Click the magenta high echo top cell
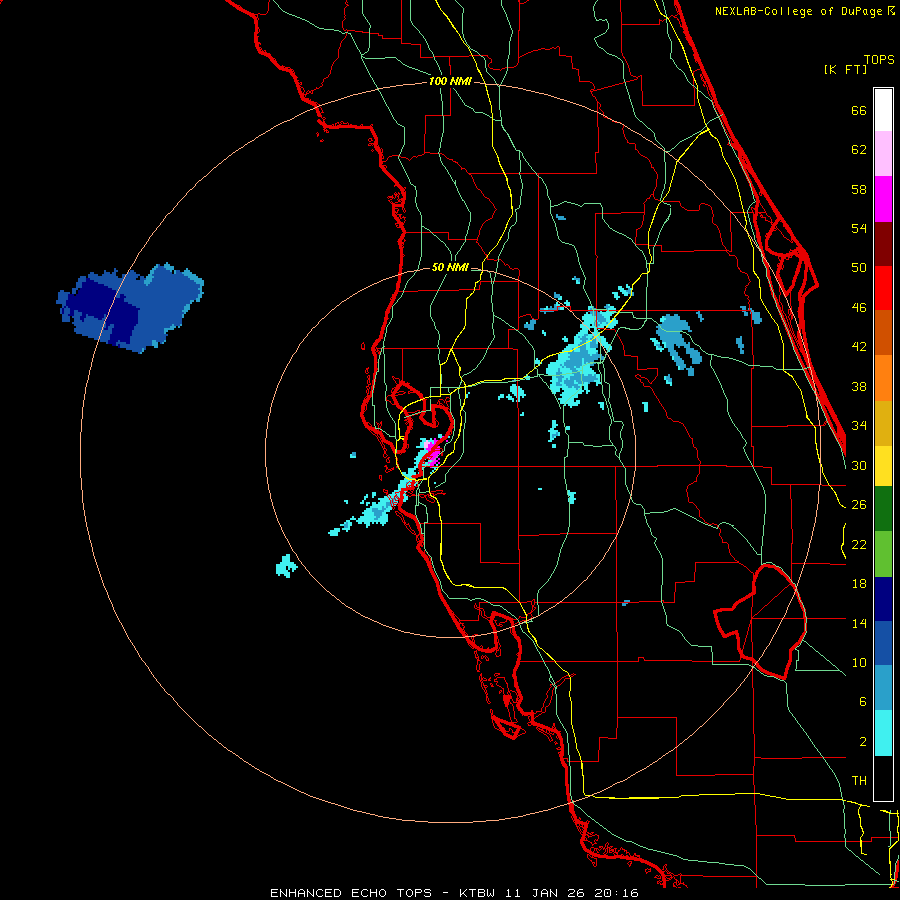The width and height of the screenshot is (900, 900). 433,452
